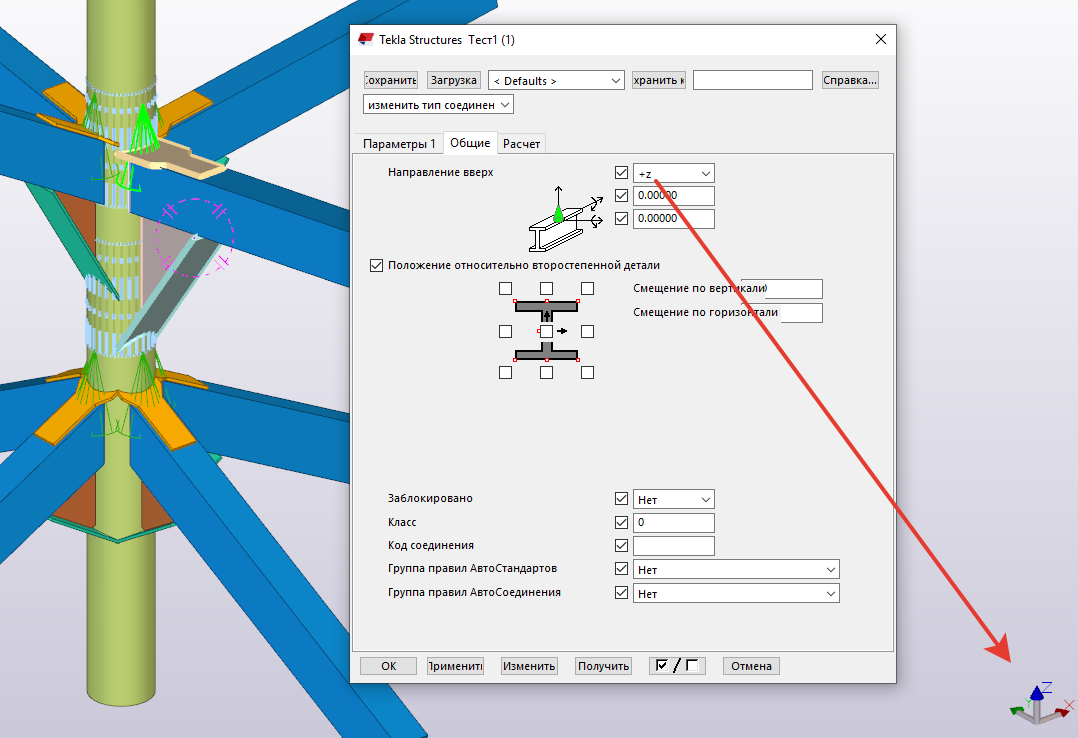Open 'Группа правил АвтоСтандартов' dropdown

736,569
